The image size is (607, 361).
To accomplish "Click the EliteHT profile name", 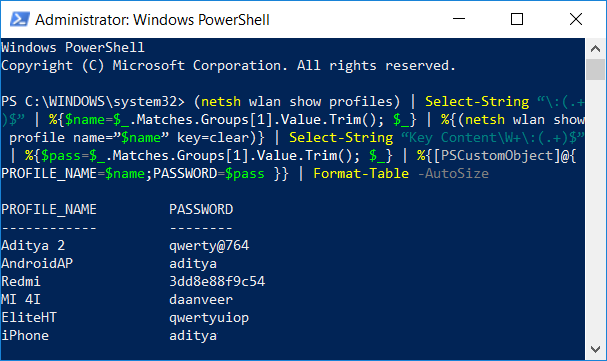I will click(x=29, y=317).
